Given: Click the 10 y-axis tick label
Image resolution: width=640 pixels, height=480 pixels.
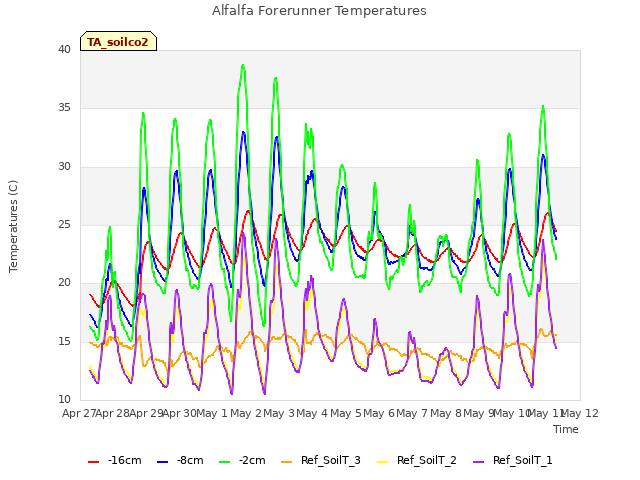Looking at the screenshot, I should tap(64, 399).
